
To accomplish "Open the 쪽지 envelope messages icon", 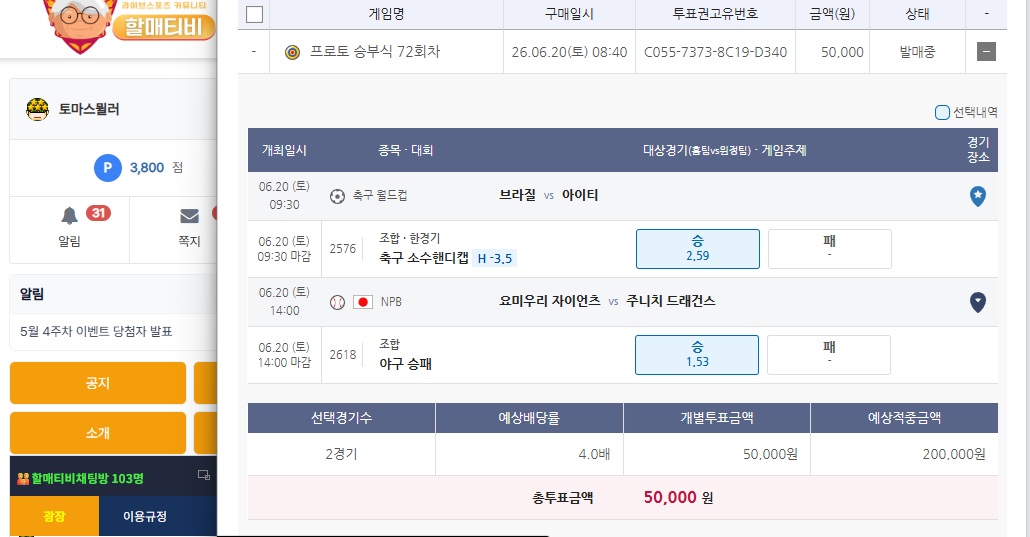I will point(189,216).
